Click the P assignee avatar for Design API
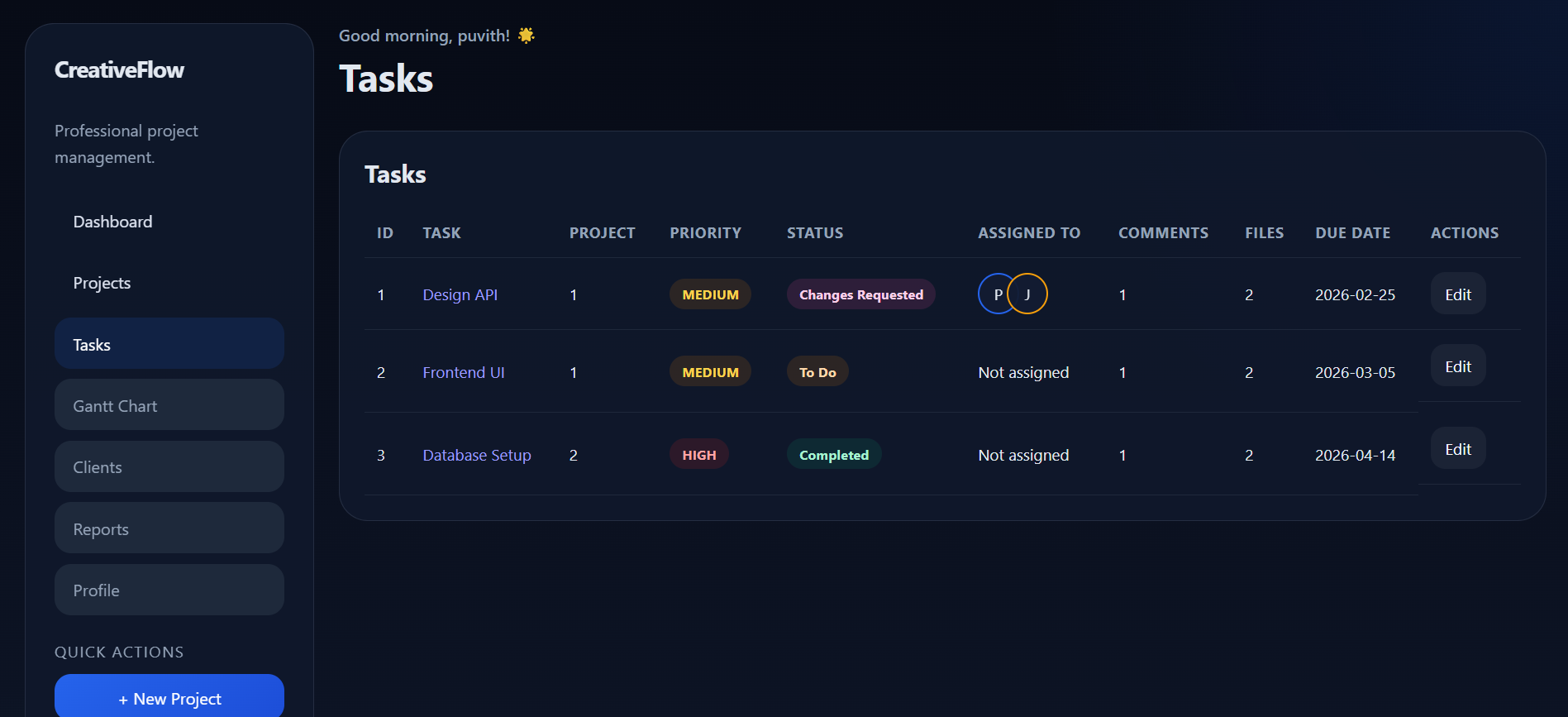Image resolution: width=1568 pixels, height=717 pixels. point(996,294)
